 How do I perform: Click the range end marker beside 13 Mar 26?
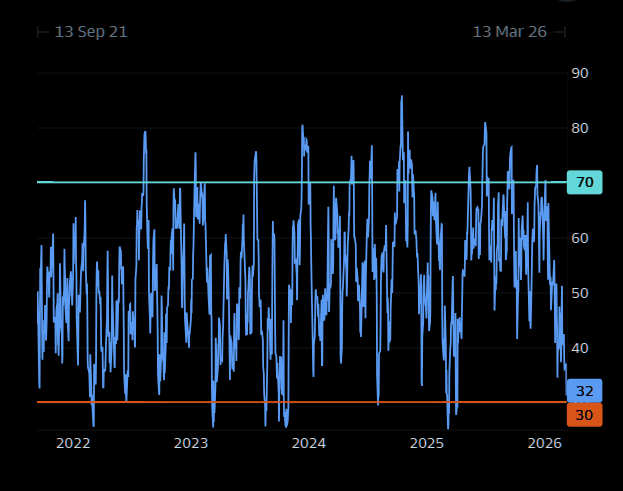click(560, 32)
